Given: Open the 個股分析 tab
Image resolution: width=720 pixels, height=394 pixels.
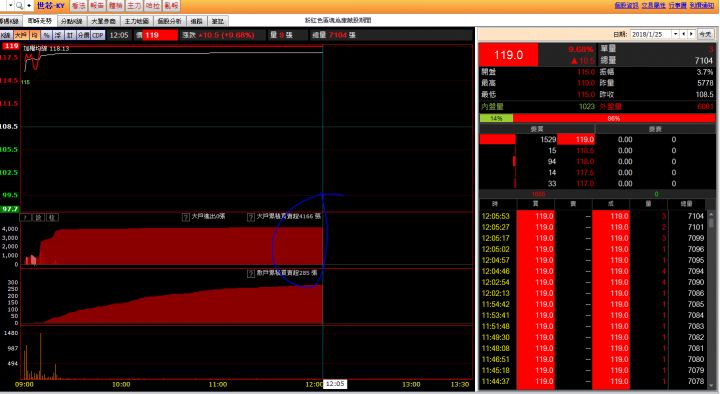Looking at the screenshot, I should coord(169,21).
